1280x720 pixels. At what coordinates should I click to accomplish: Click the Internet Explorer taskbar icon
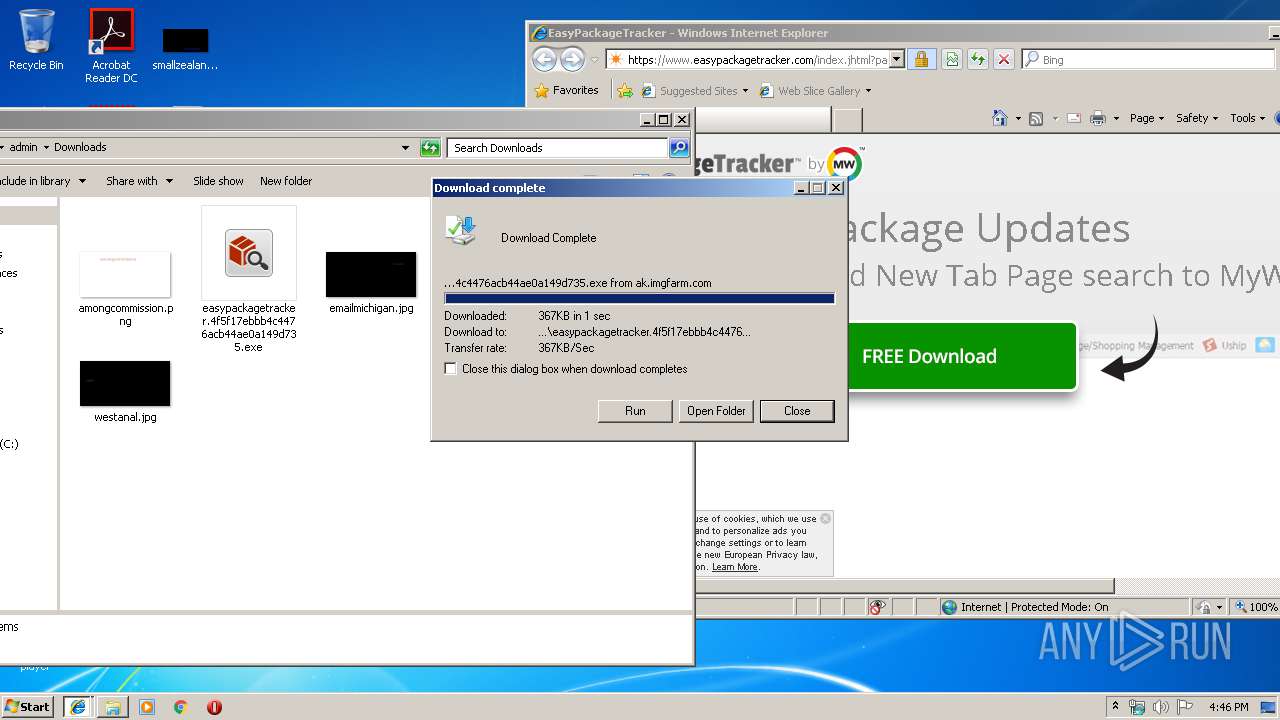[x=77, y=707]
